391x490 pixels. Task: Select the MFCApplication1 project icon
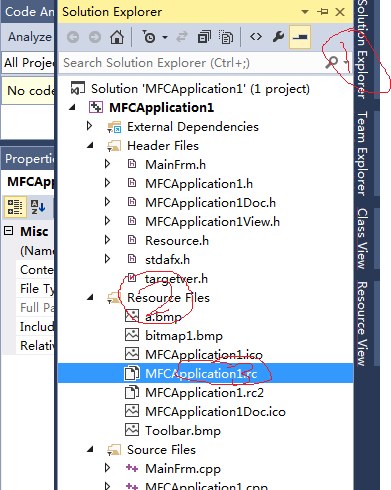coord(96,107)
